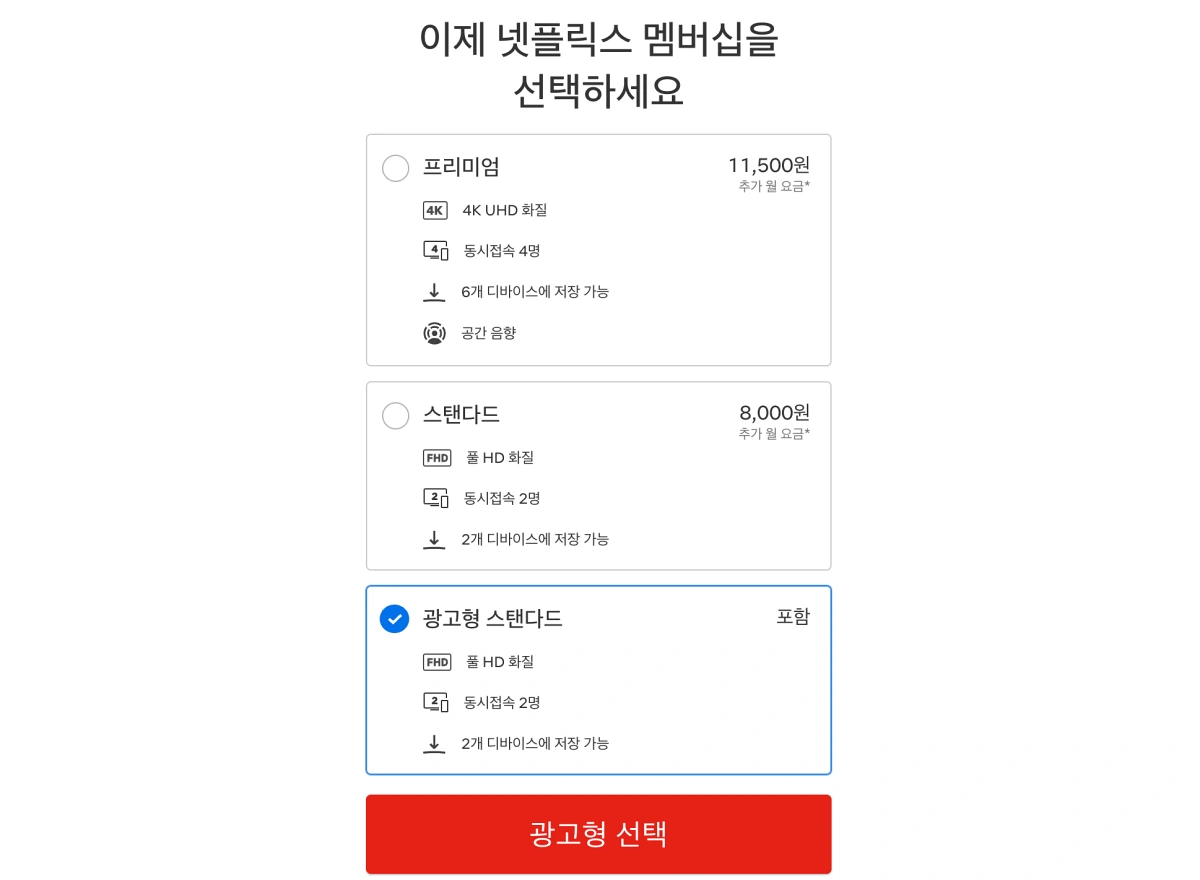
Task: Click the spatial audio icon on Premium plan
Action: [x=434, y=332]
